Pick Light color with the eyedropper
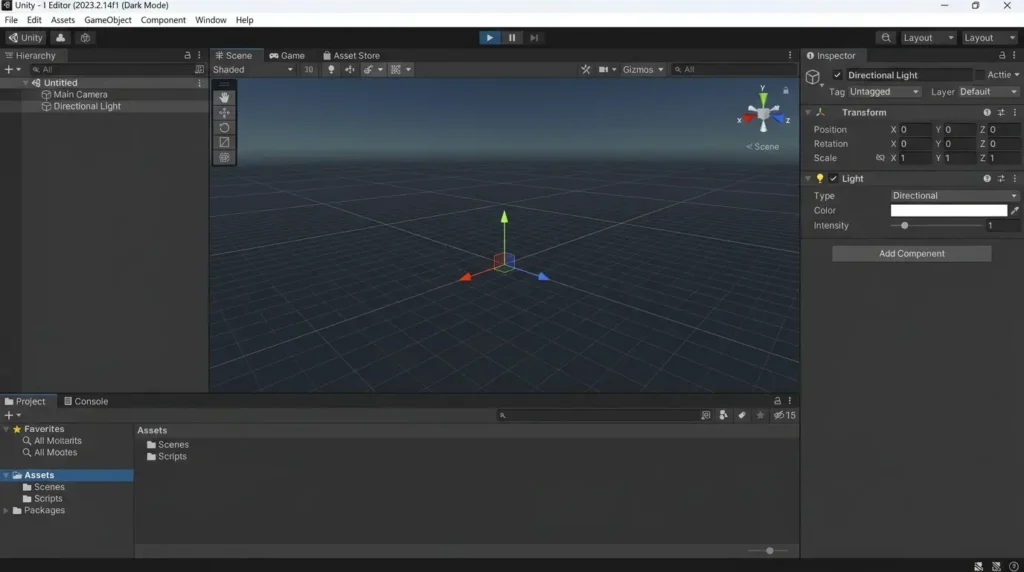This screenshot has width=1024, height=572. point(1014,210)
